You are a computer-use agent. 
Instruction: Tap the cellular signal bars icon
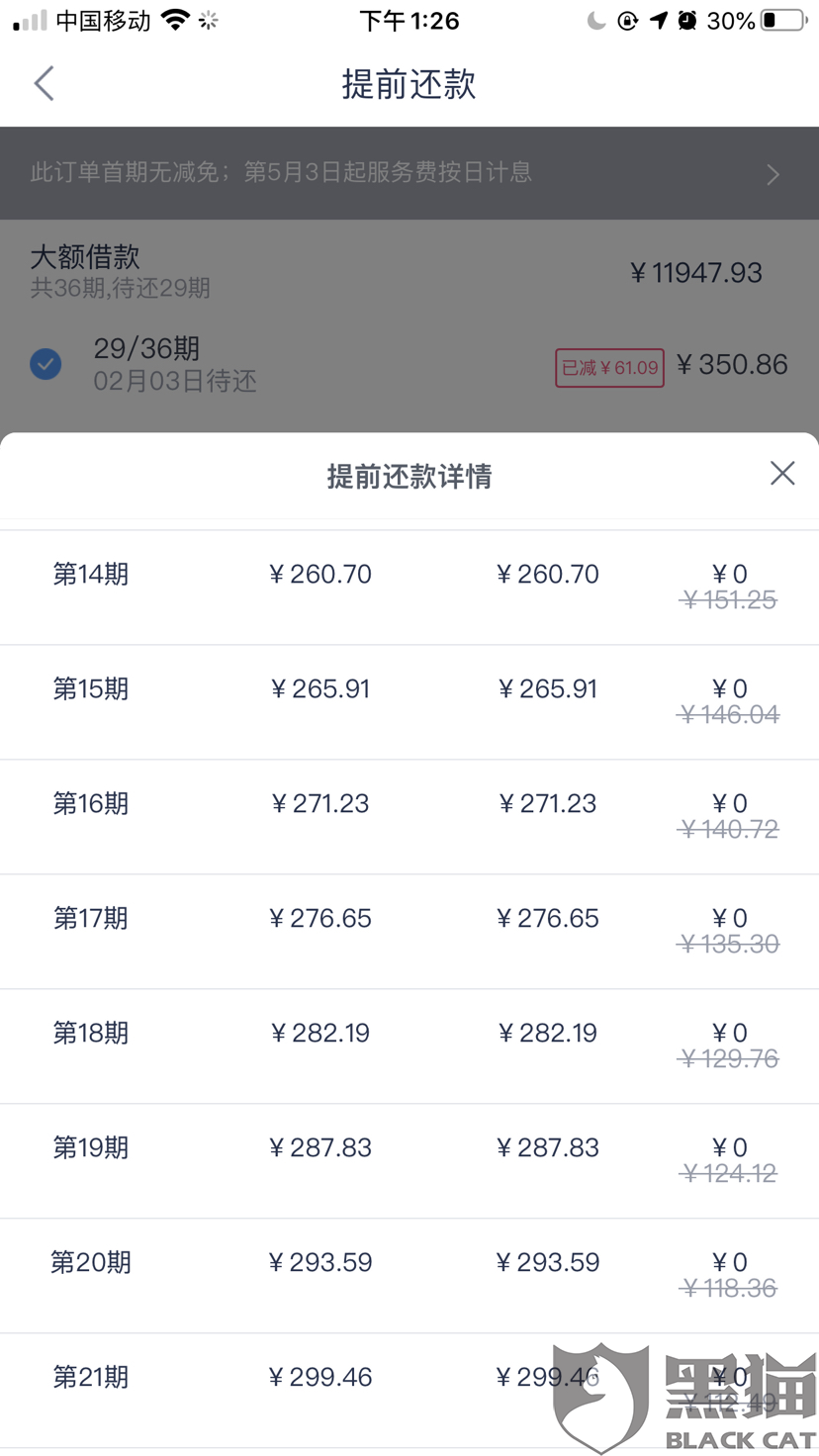30,20
